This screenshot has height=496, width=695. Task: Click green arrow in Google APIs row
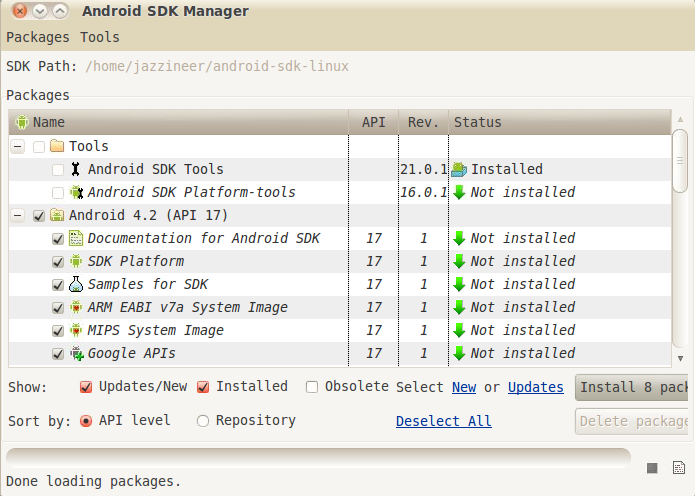click(x=459, y=354)
